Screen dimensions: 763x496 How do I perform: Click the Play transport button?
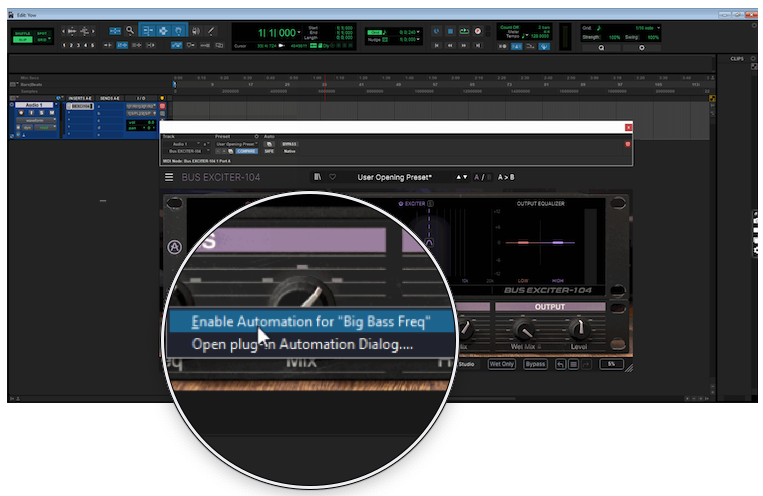(464, 31)
